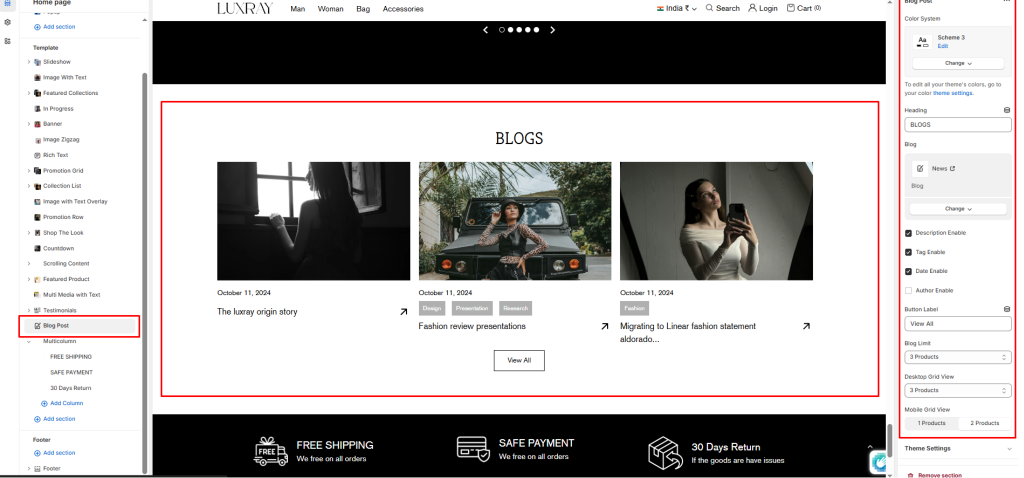The height and width of the screenshot is (478, 1024).
Task: Click the Collection List section icon
Action: tap(37, 186)
